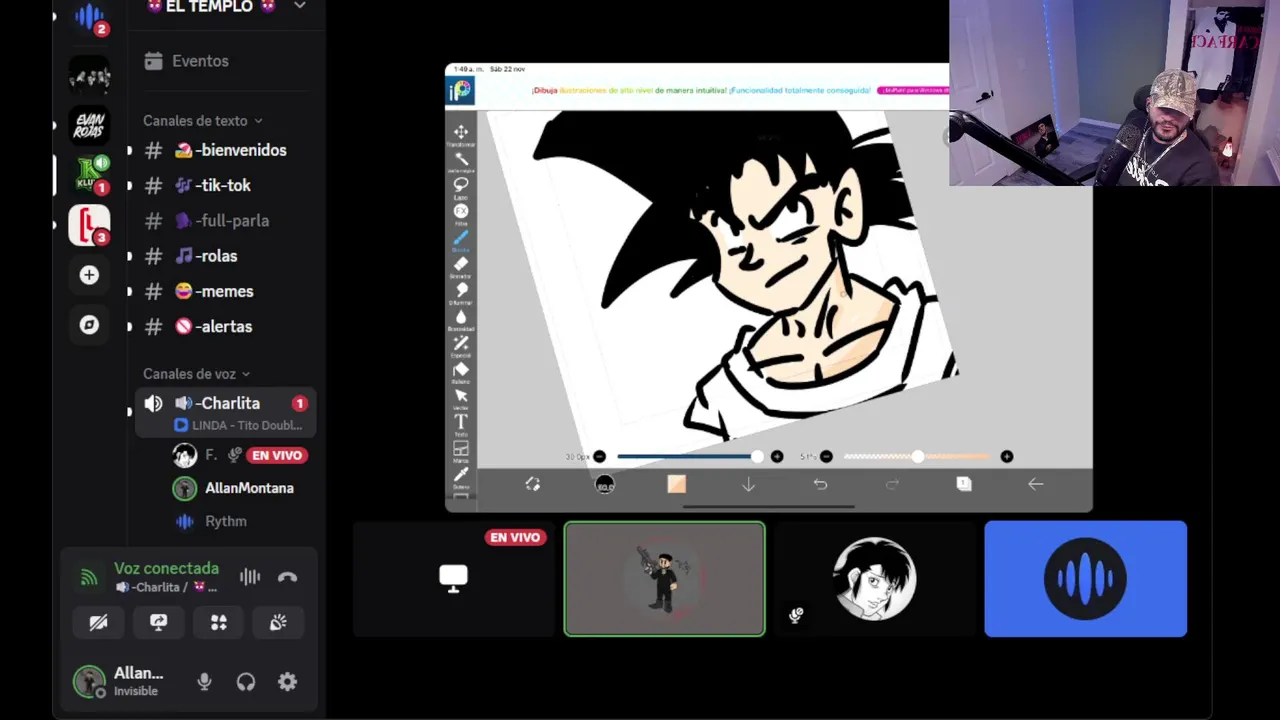
Task: Select the Relleno bucket fill tool
Action: [x=461, y=371]
